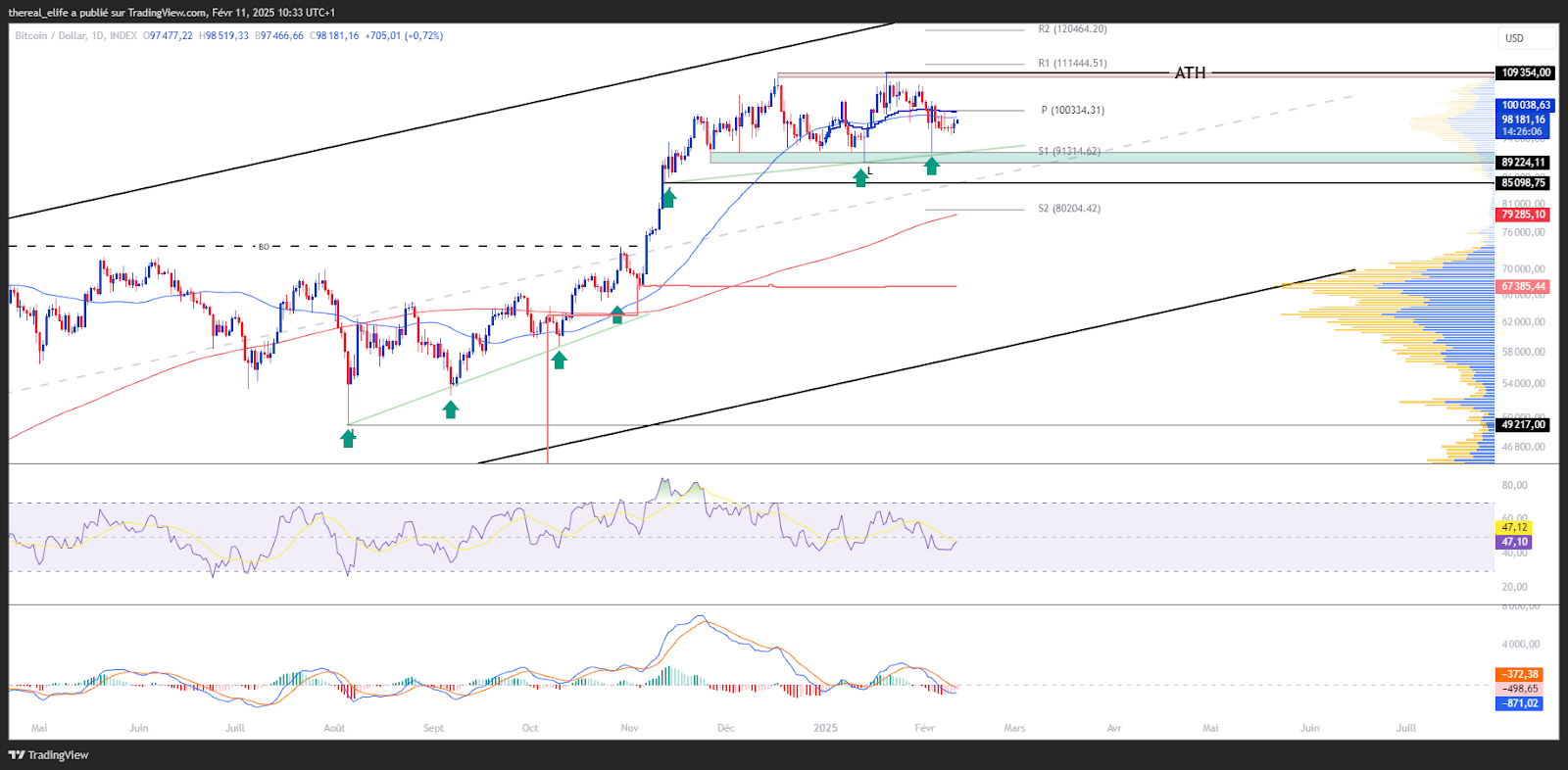
Task: Click the thereal_elife publication header text
Action: (171, 12)
